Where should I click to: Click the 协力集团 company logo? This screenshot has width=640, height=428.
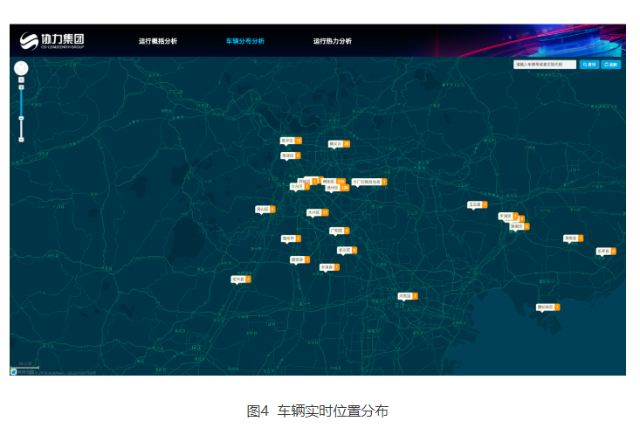52,41
